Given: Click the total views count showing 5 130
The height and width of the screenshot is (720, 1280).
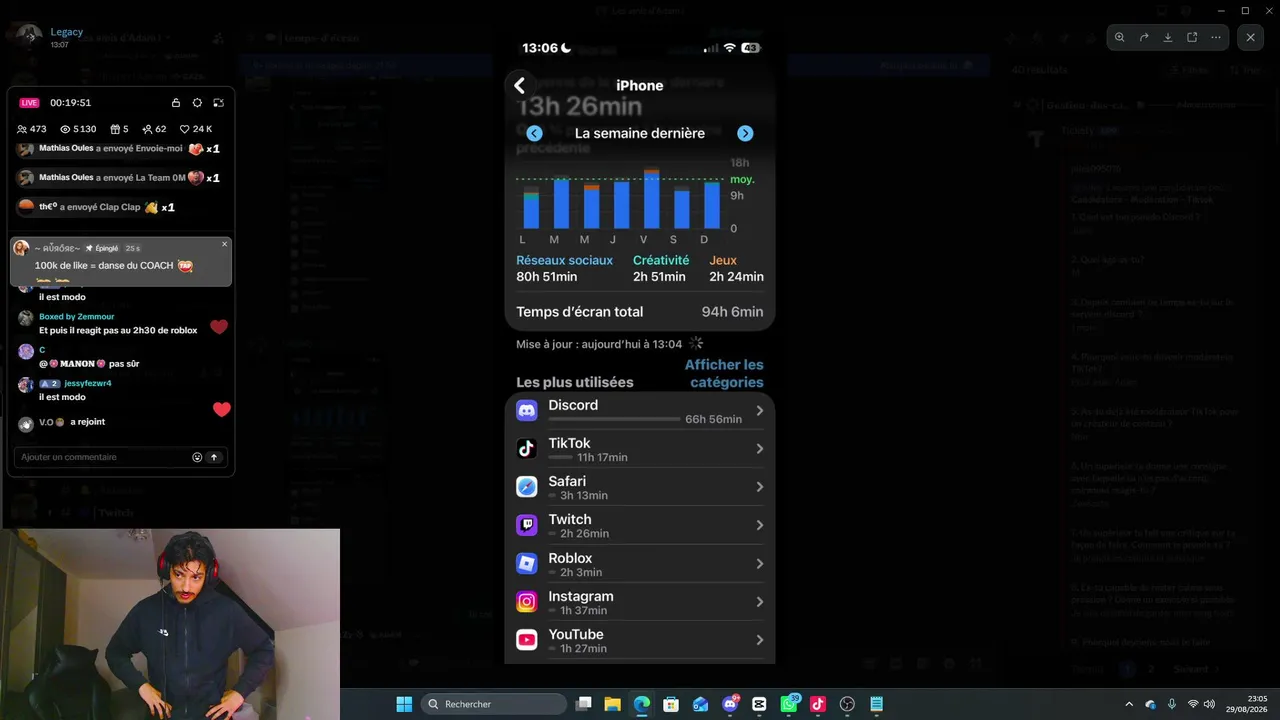Looking at the screenshot, I should click(78, 129).
